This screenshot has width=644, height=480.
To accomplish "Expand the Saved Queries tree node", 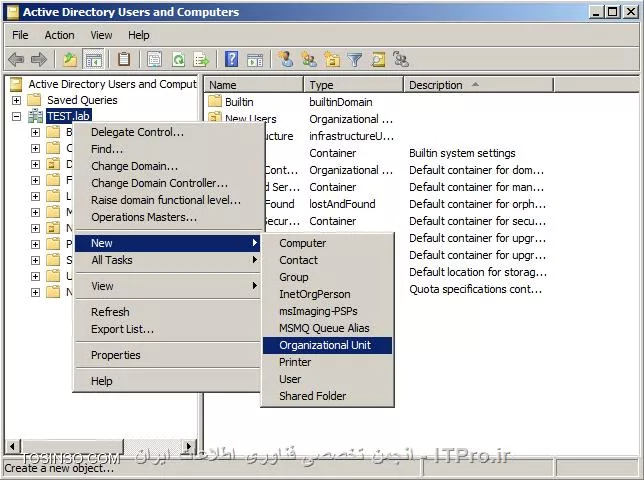I will pos(16,100).
